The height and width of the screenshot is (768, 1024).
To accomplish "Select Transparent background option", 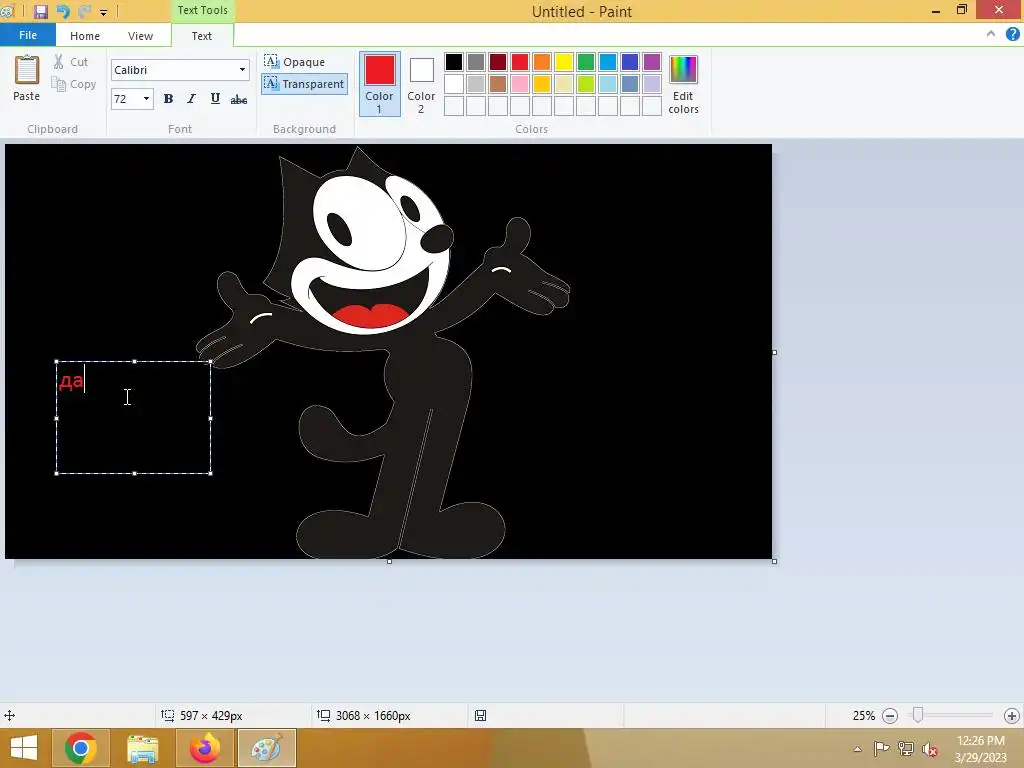I will coord(304,84).
